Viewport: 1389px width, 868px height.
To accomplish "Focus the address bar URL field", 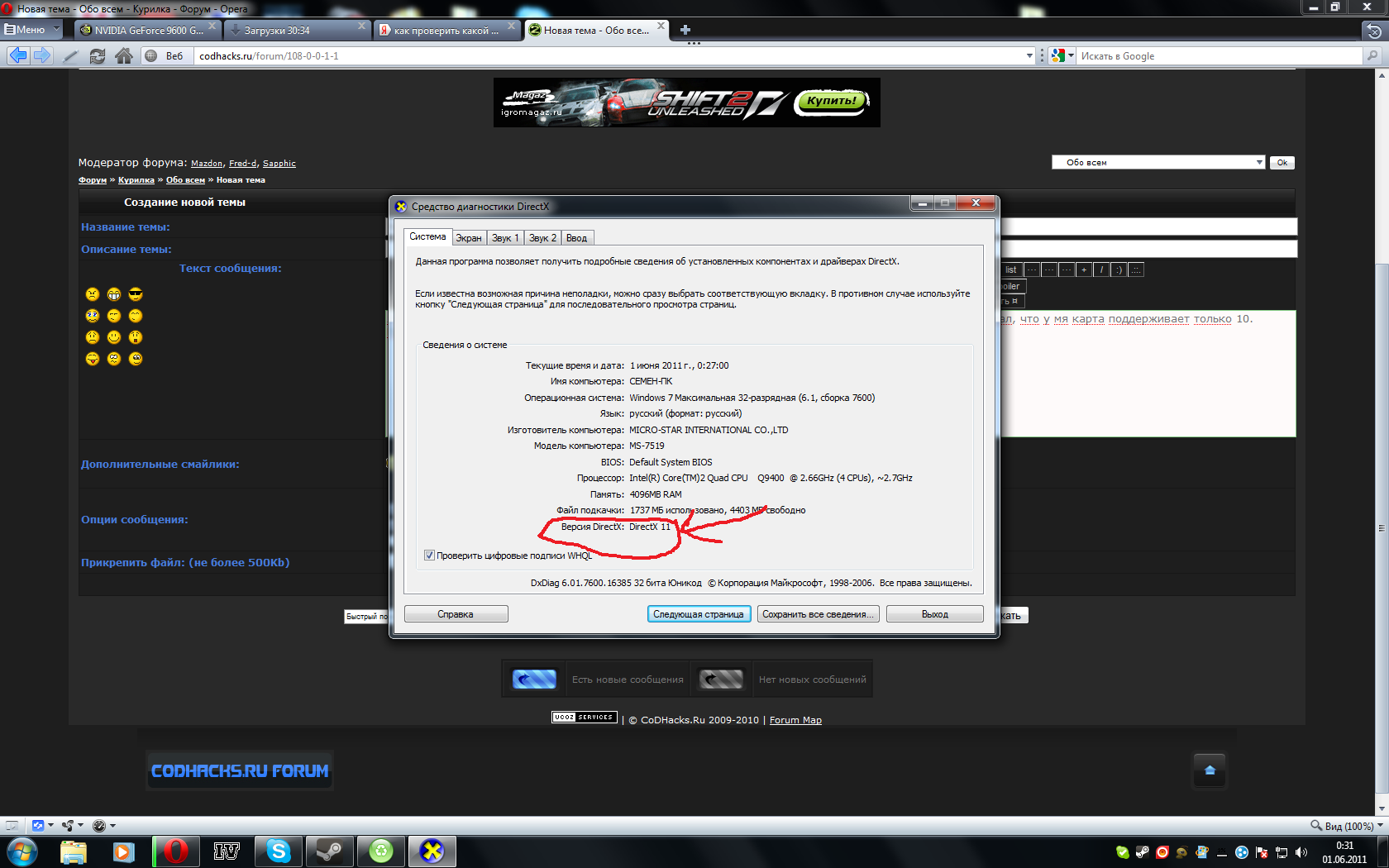I will pyautogui.click(x=608, y=56).
